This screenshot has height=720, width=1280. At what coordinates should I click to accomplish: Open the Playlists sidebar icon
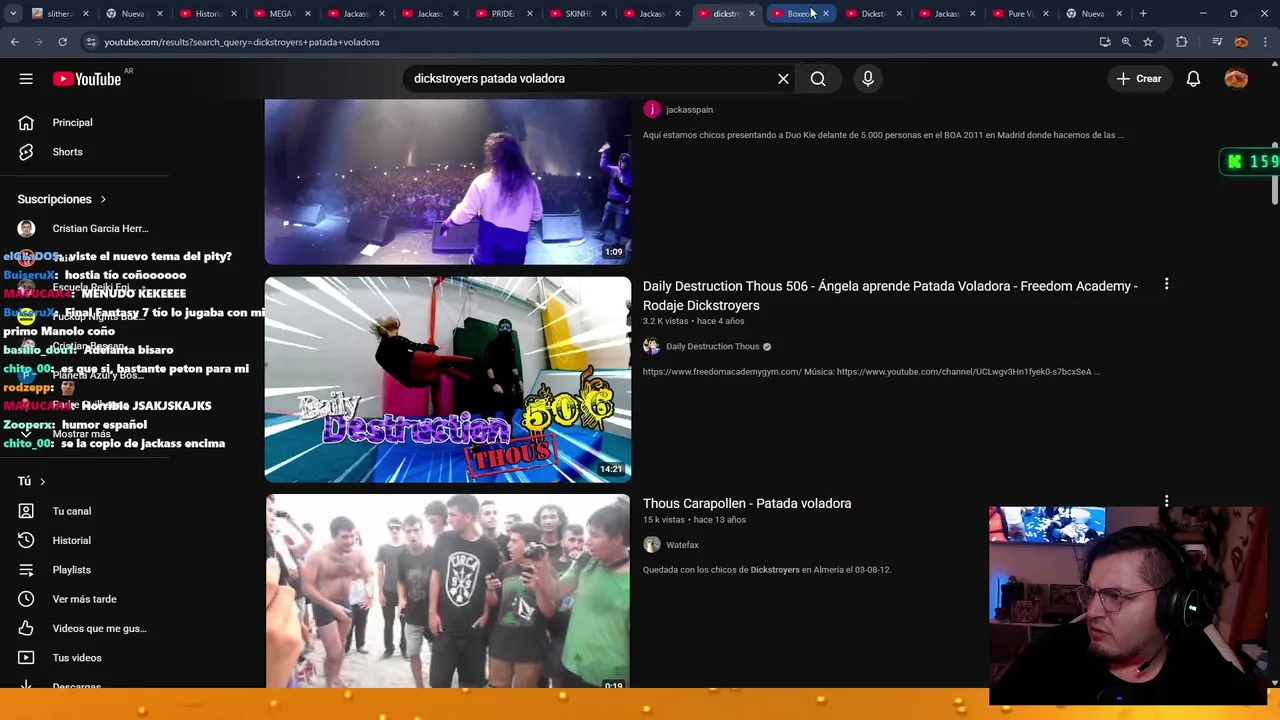point(26,570)
